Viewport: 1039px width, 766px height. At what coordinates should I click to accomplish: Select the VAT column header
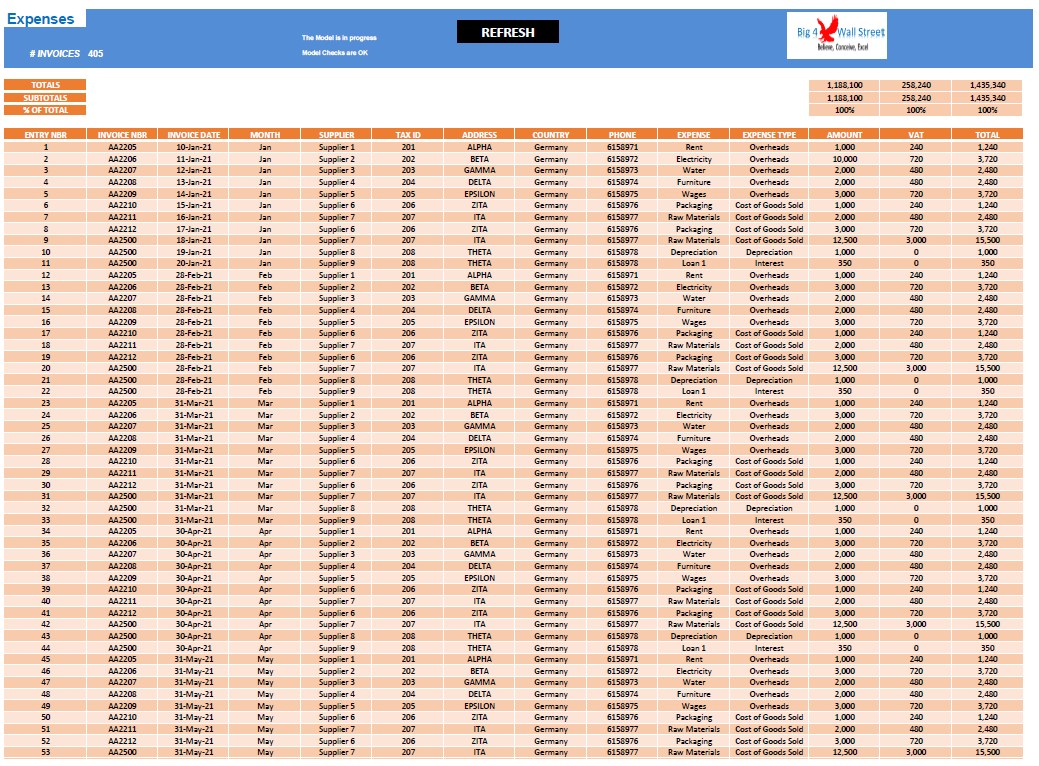[x=916, y=135]
